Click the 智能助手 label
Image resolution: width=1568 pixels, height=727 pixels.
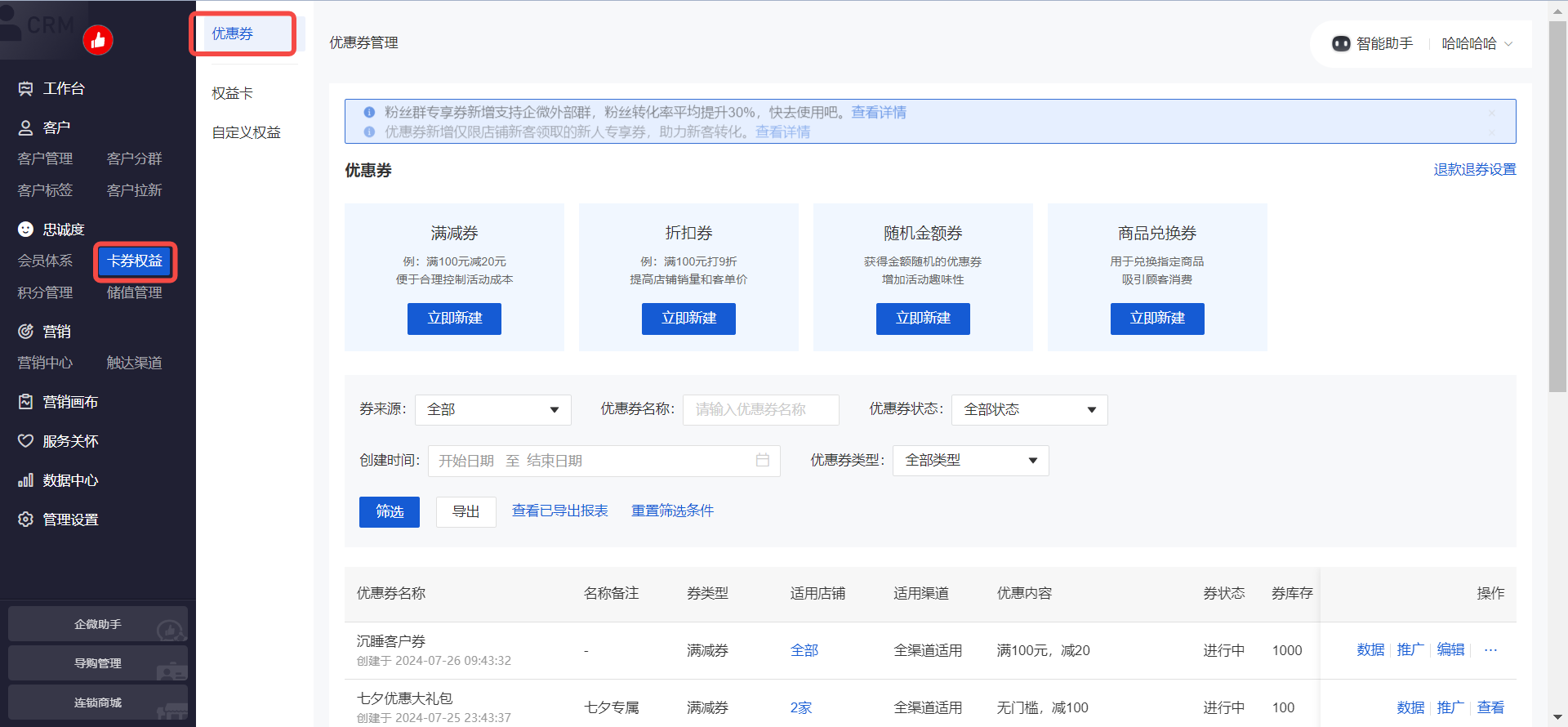[x=1385, y=43]
